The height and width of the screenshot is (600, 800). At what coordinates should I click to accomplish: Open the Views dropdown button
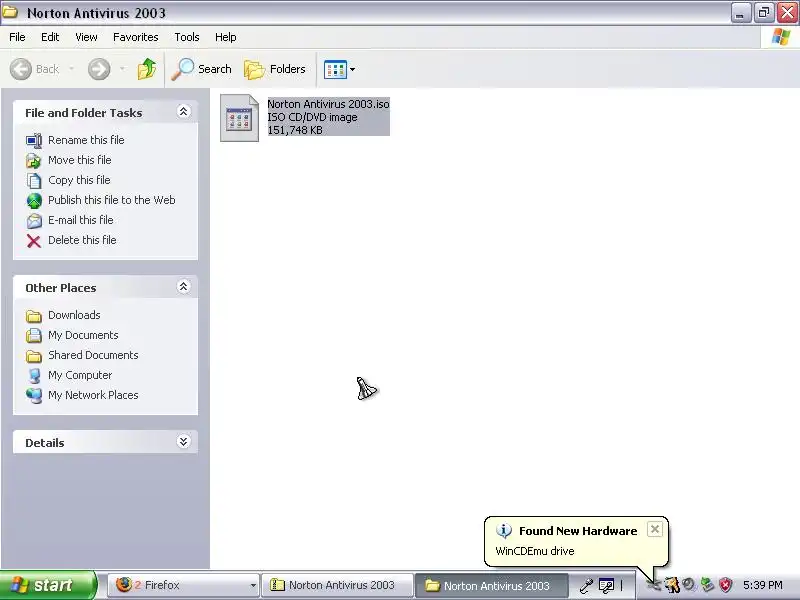click(340, 69)
